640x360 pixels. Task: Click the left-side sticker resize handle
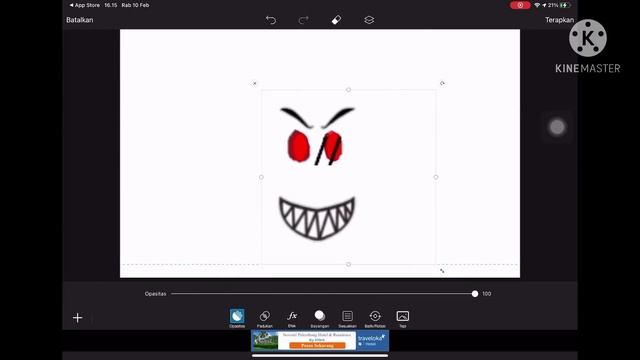[x=261, y=177]
